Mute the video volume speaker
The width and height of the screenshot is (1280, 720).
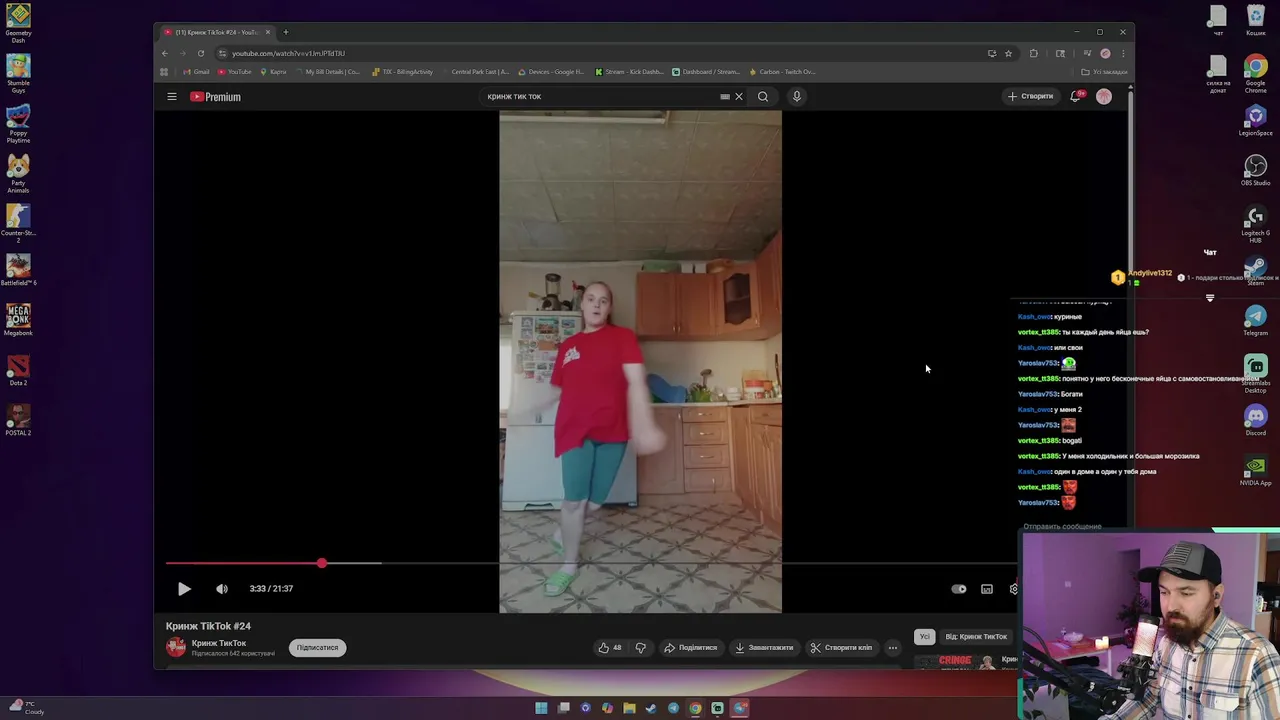tap(222, 589)
